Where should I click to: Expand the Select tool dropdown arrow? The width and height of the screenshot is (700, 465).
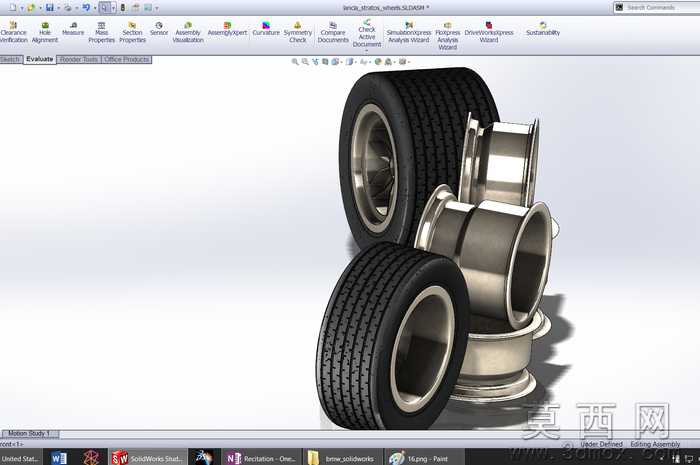113,8
